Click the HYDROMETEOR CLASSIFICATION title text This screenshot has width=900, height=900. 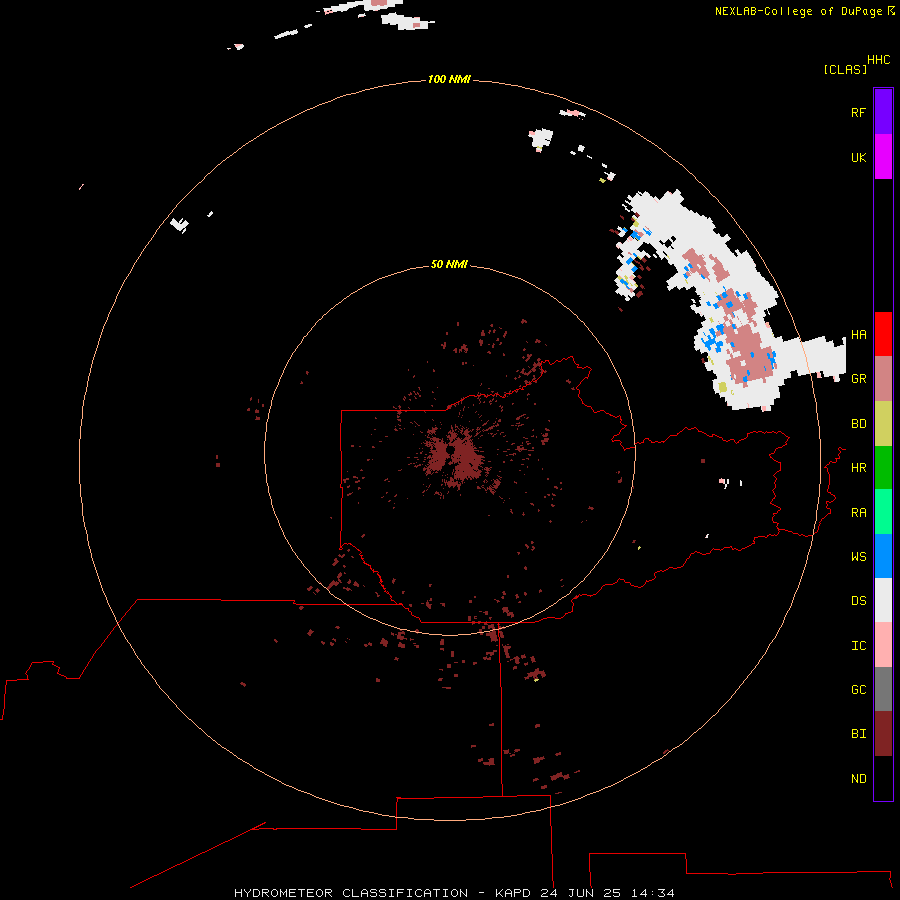pos(351,893)
